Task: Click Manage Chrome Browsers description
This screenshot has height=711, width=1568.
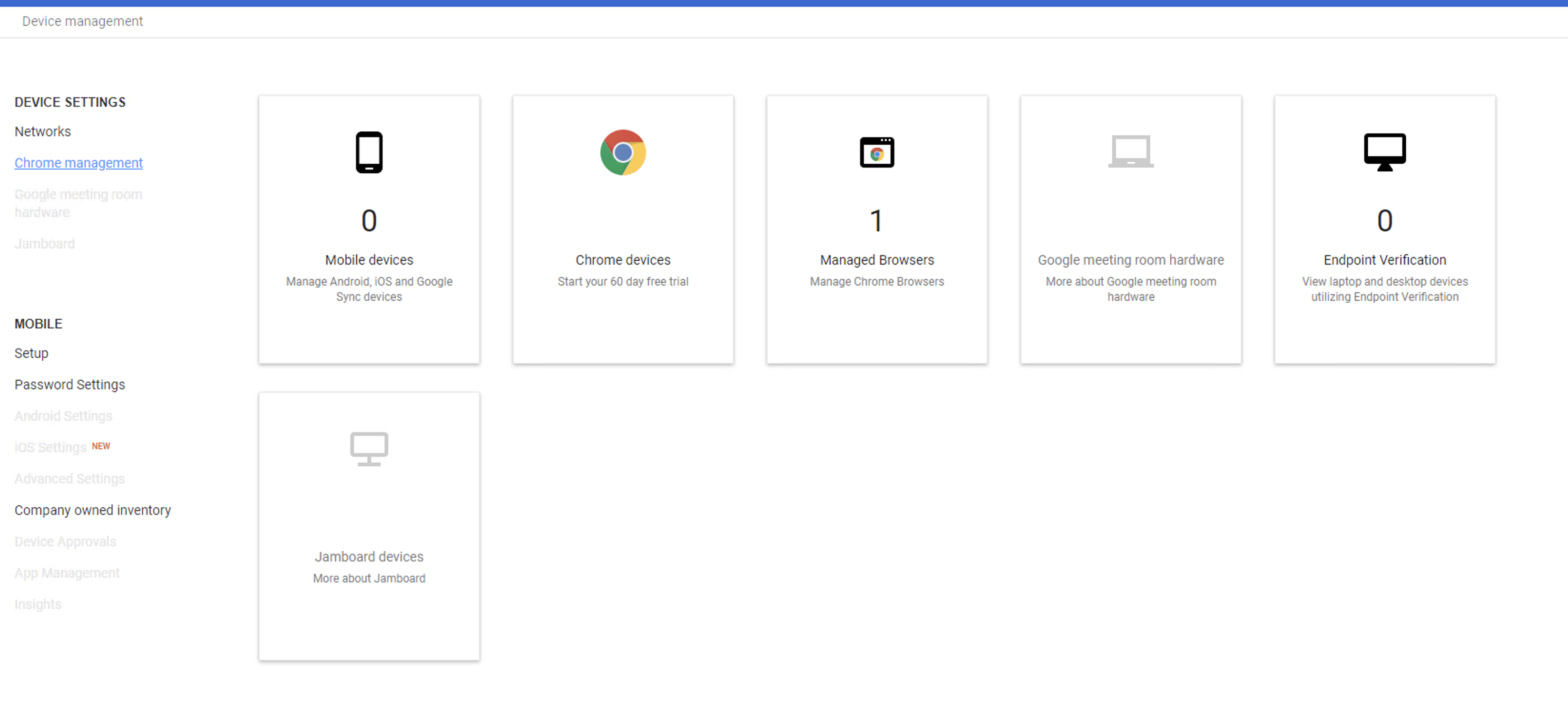Action: [x=876, y=281]
